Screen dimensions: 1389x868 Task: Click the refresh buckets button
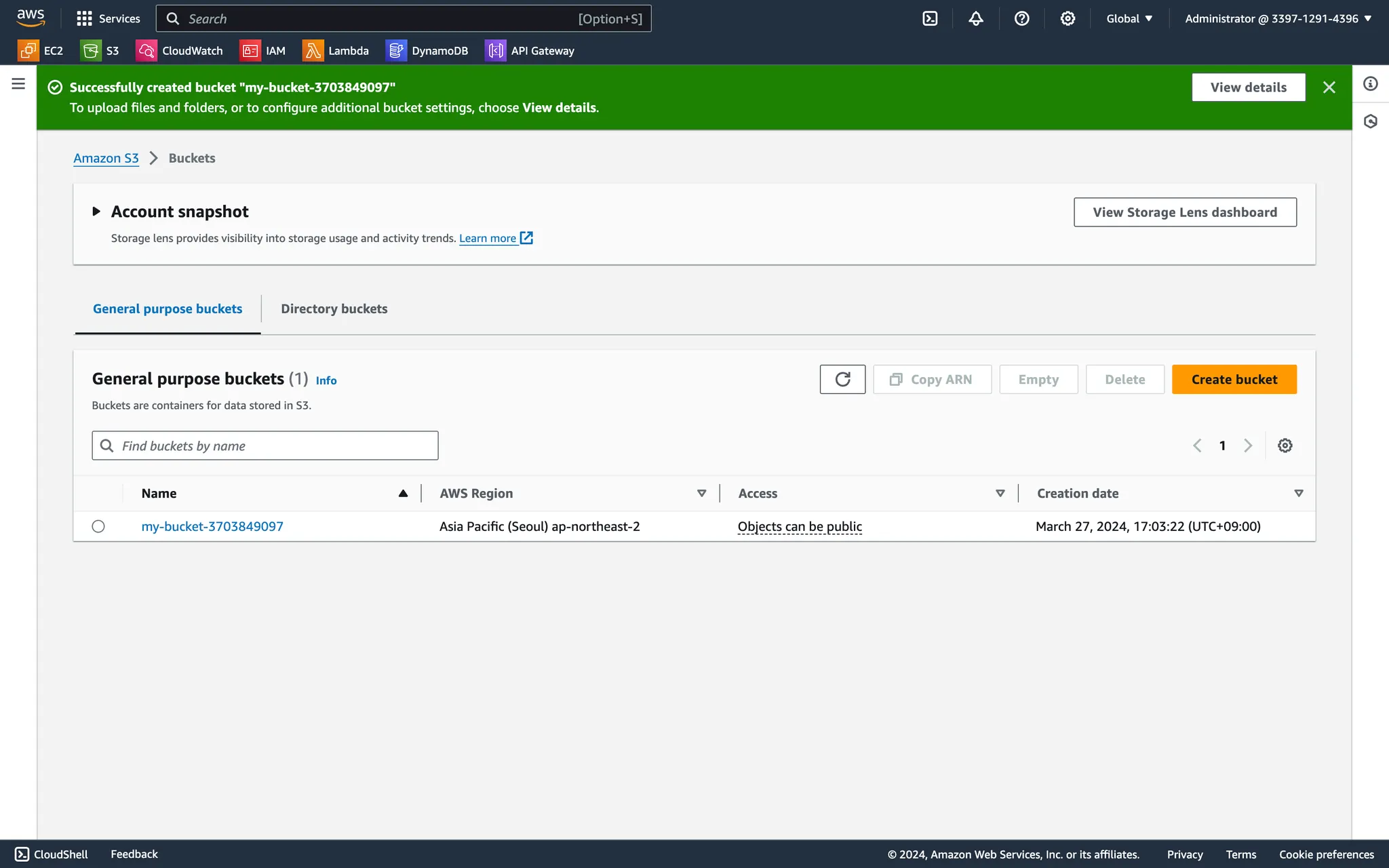842,379
